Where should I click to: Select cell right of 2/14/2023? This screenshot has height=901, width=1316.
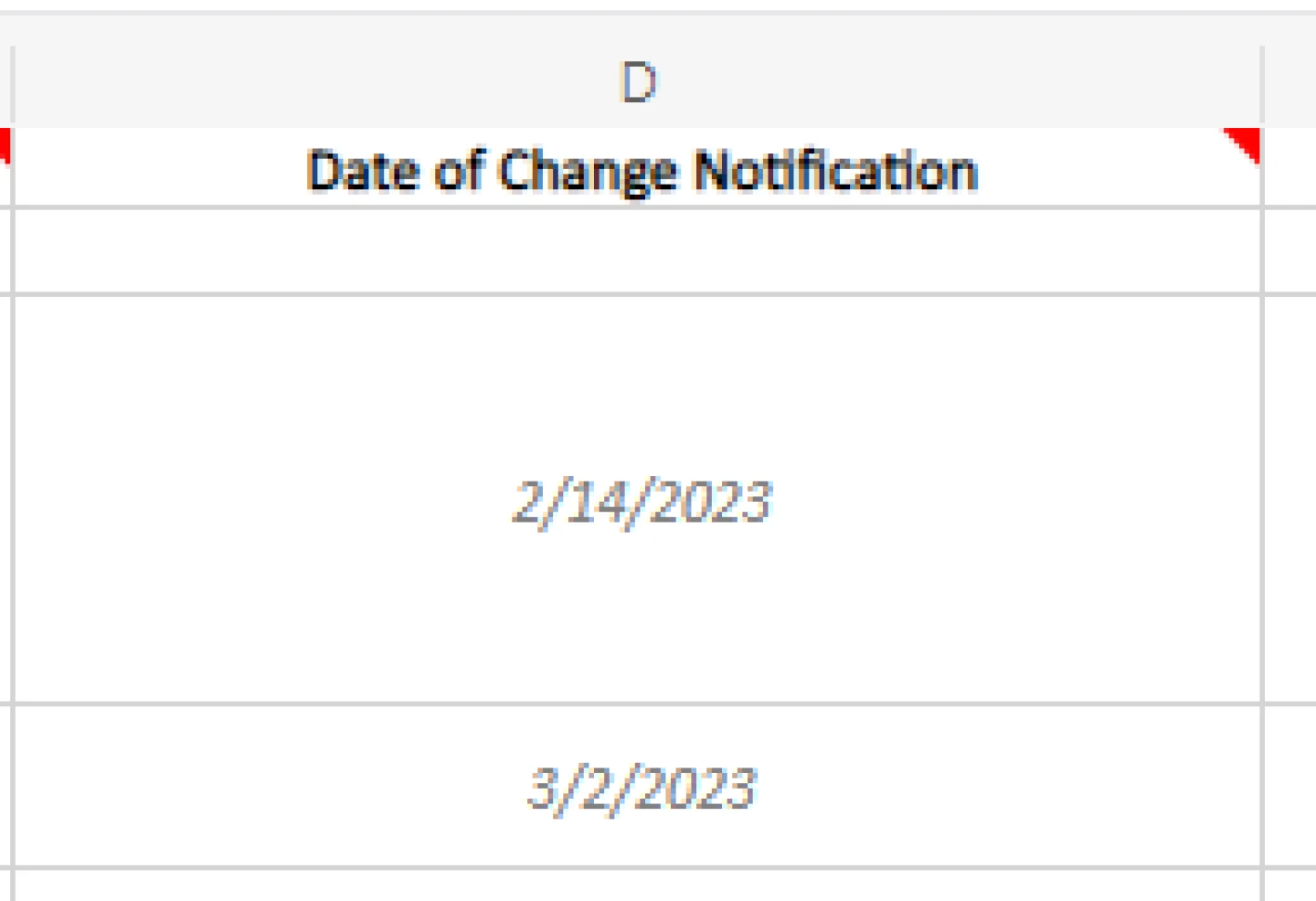coord(1292,501)
